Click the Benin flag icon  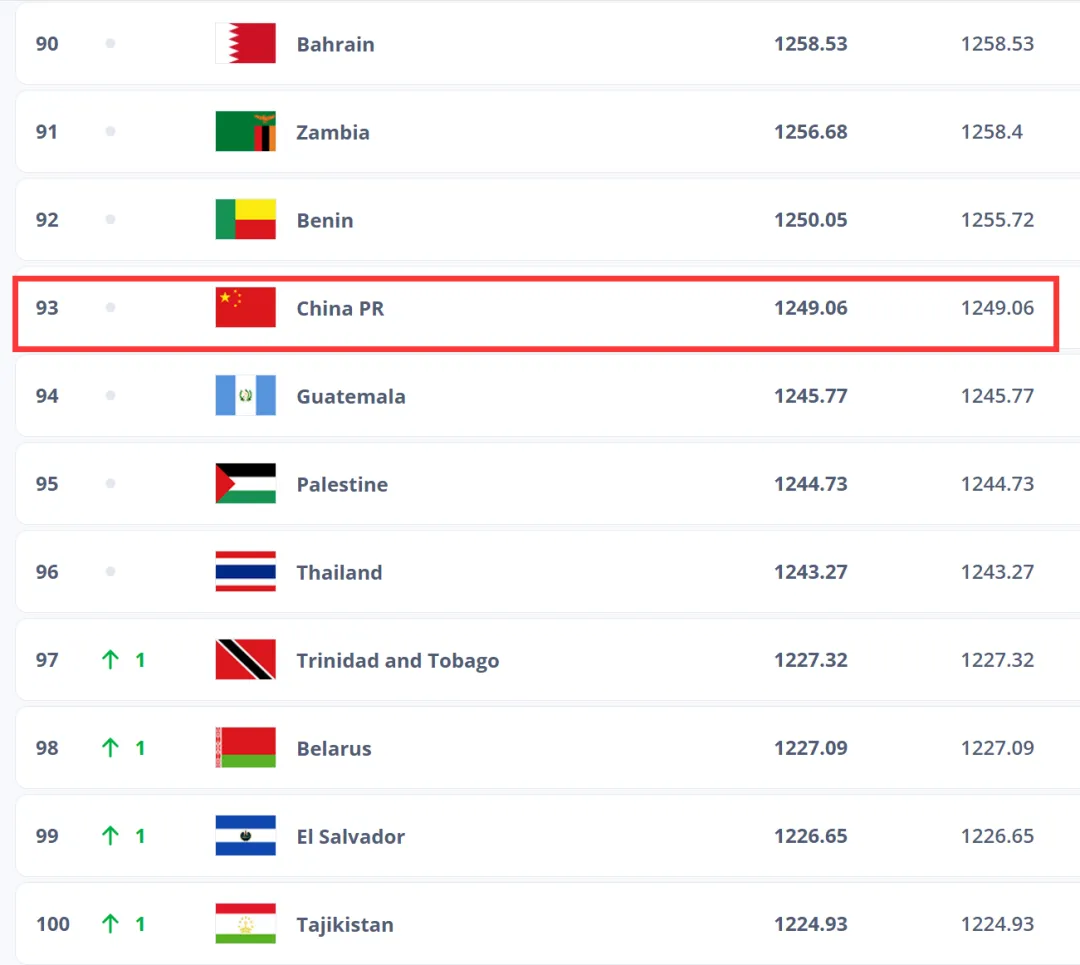[245, 220]
